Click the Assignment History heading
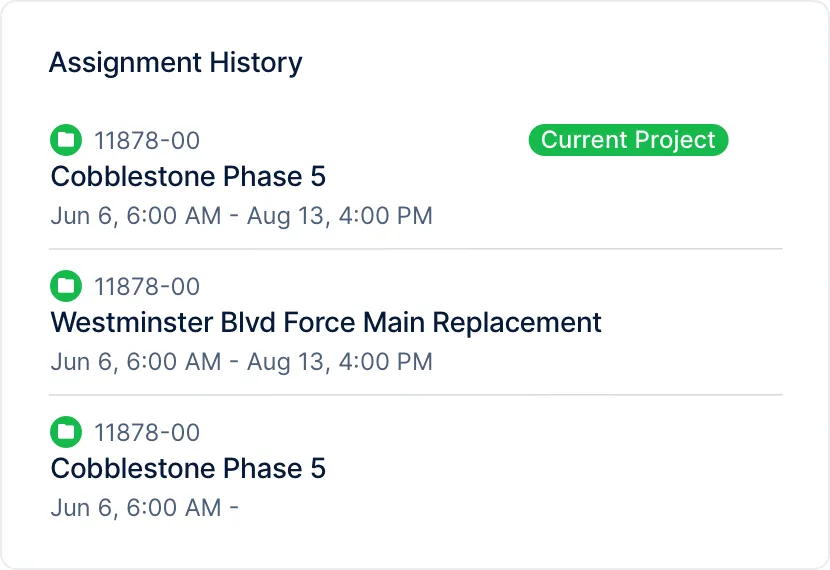 175,62
